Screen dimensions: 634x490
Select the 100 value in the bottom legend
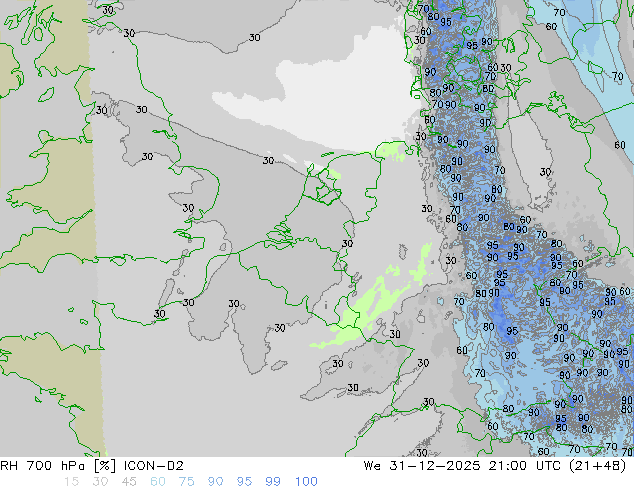[306, 482]
